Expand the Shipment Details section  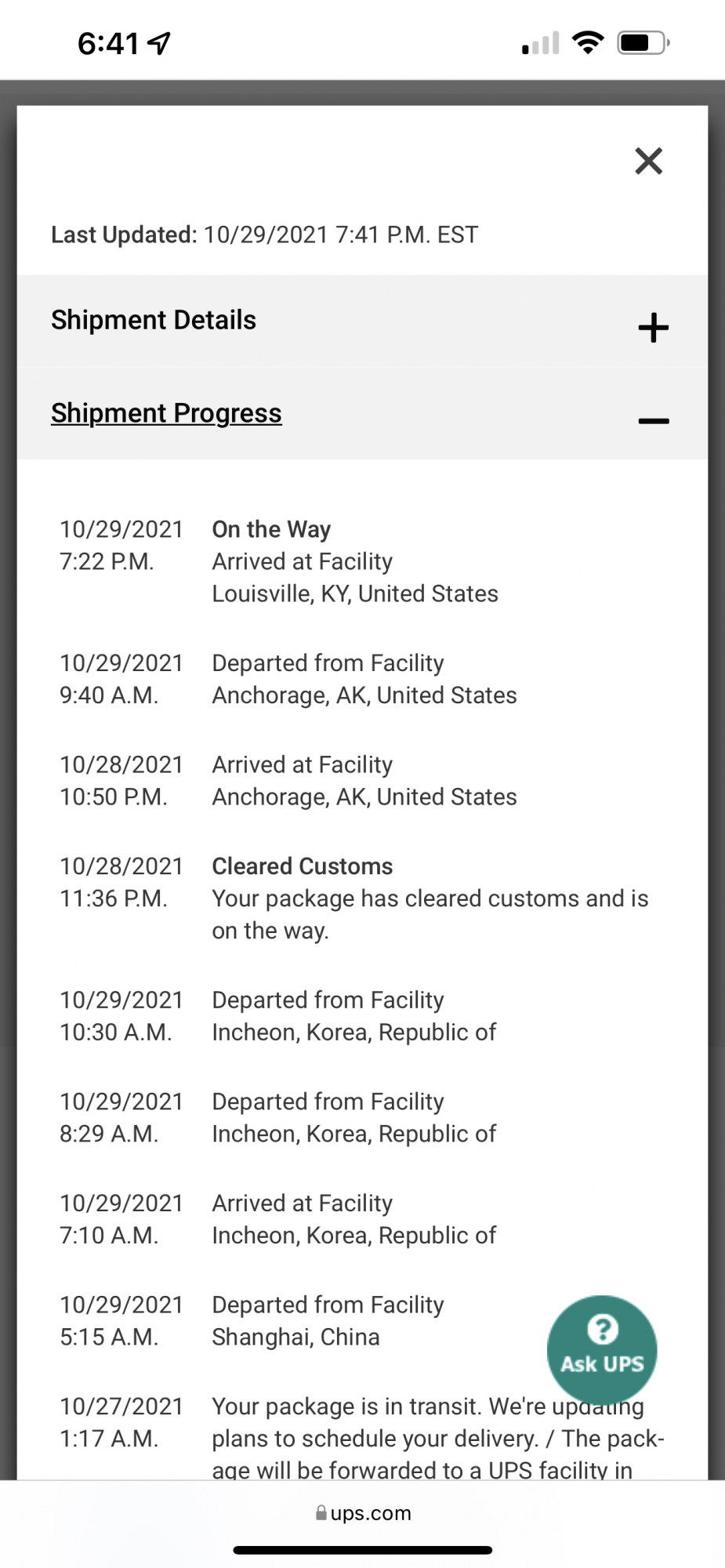pyautogui.click(x=653, y=327)
